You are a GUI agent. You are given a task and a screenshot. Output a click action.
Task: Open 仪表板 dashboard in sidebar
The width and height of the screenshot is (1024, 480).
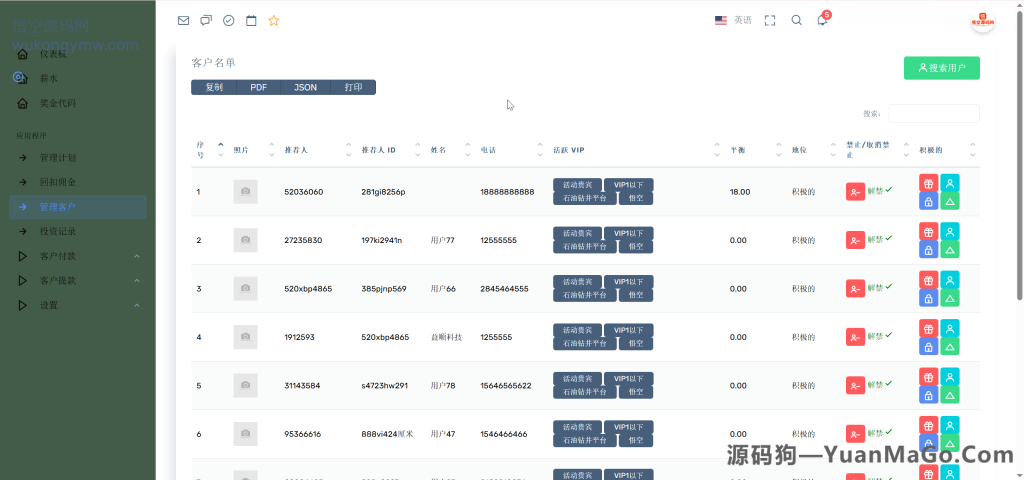78,54
